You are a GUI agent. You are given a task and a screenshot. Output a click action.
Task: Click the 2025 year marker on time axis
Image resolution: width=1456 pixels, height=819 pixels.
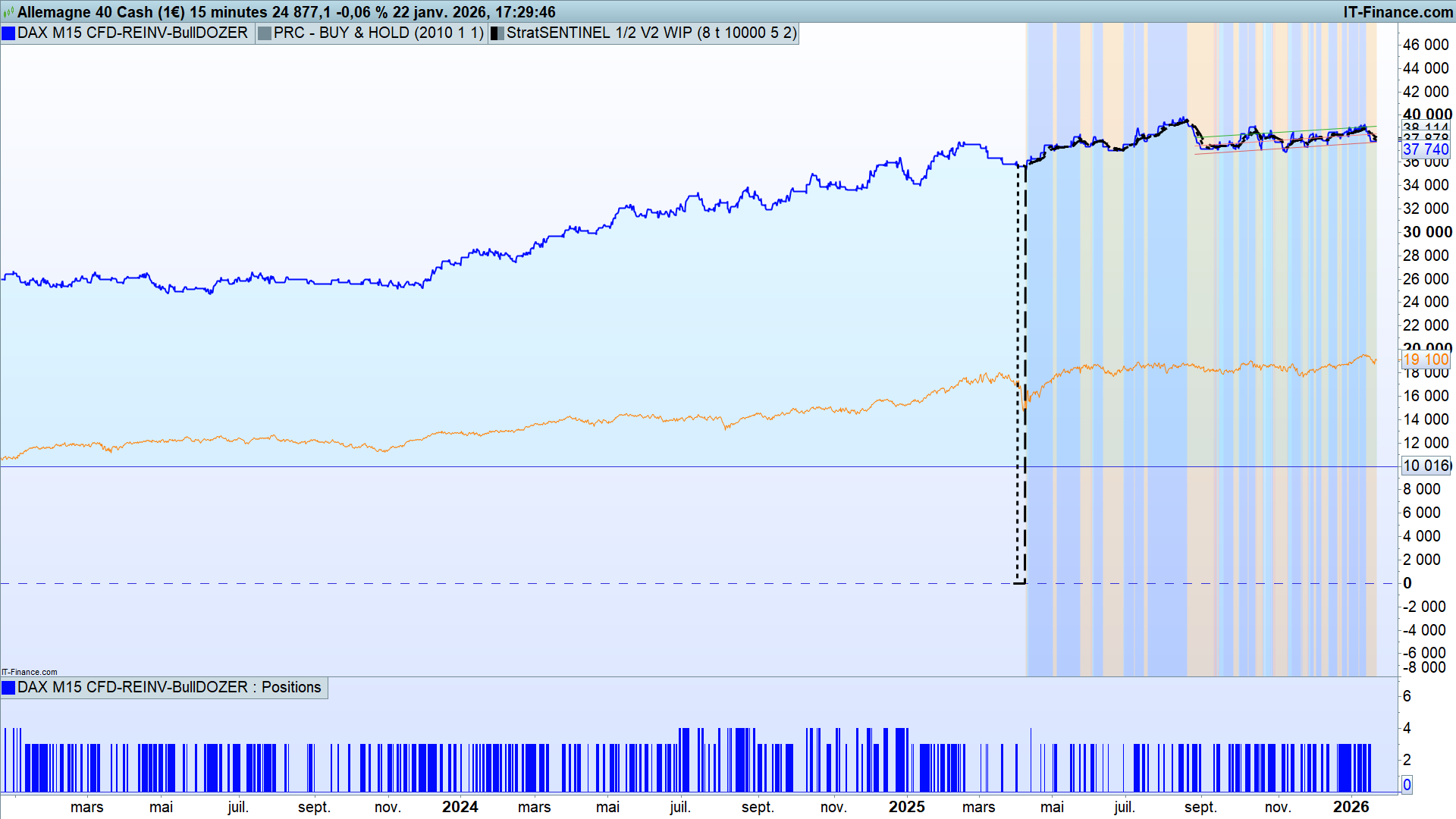(x=906, y=807)
